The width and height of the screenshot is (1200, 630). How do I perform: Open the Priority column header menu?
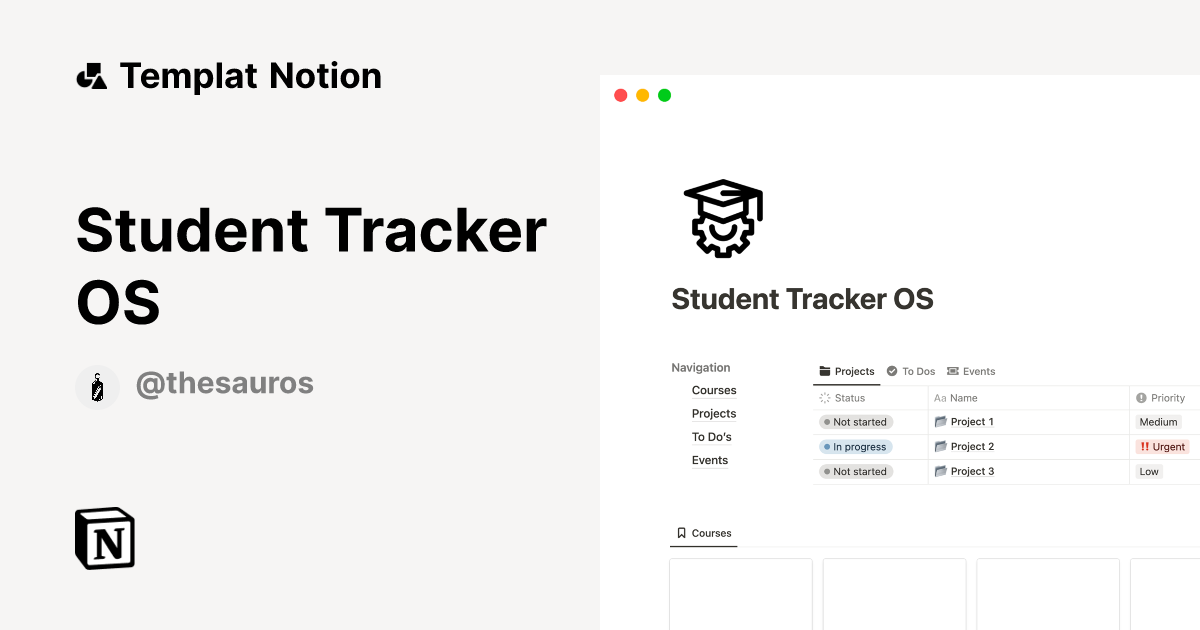pos(1168,397)
